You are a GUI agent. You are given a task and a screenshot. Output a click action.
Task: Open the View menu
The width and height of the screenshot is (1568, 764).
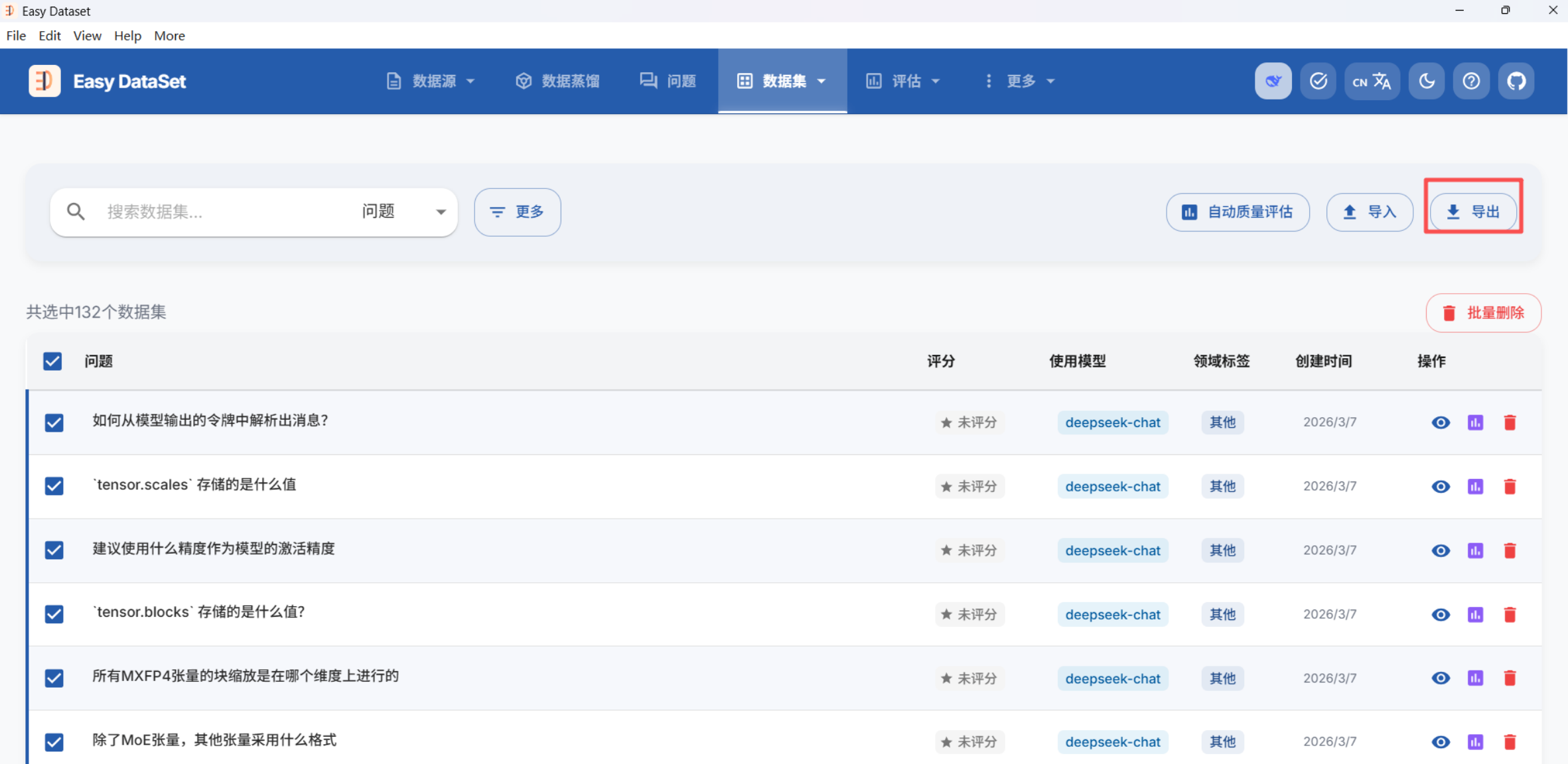(87, 36)
